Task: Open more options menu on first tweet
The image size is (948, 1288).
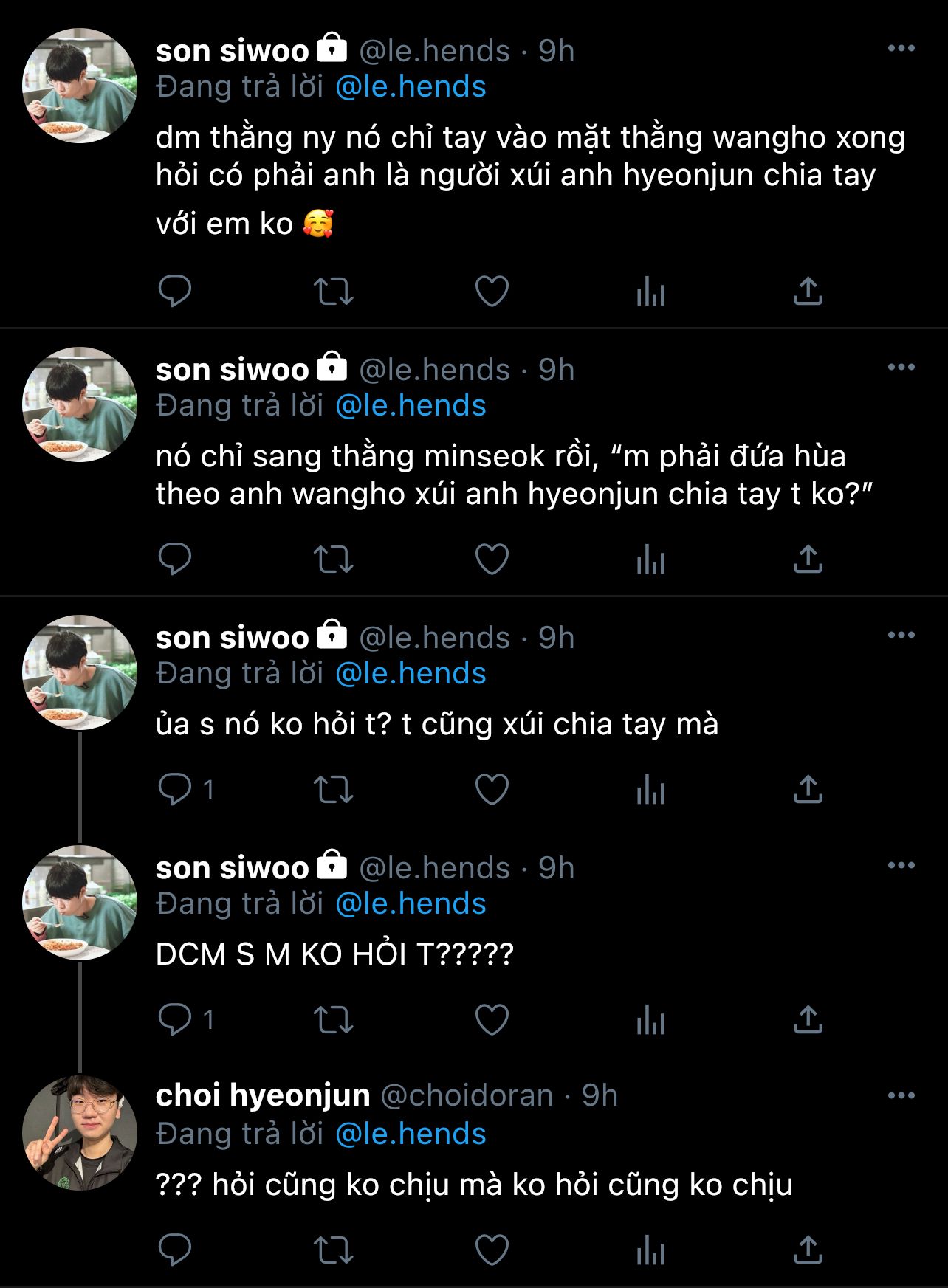Action: 901,49
